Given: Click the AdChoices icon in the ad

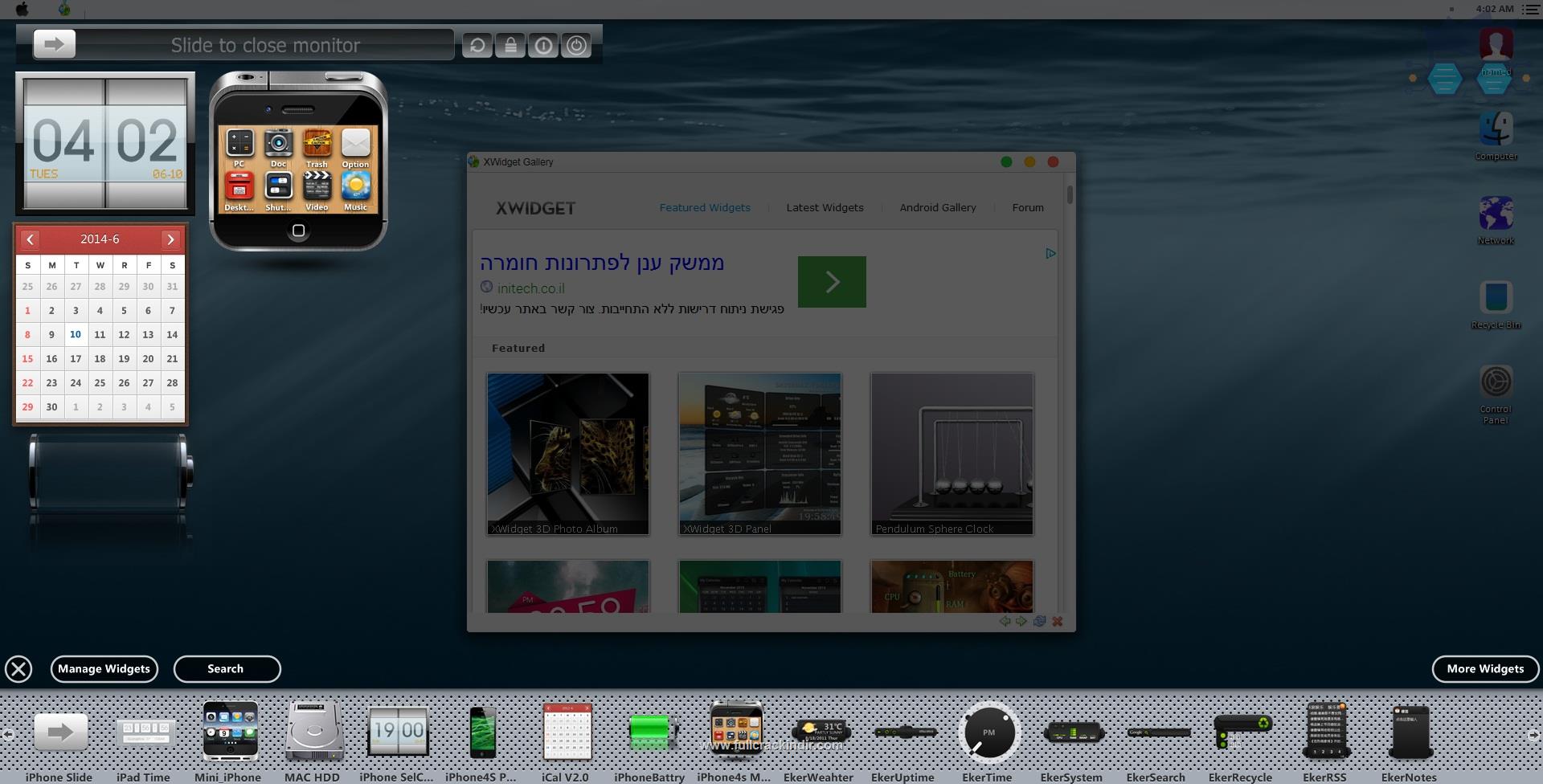Looking at the screenshot, I should click(1050, 253).
